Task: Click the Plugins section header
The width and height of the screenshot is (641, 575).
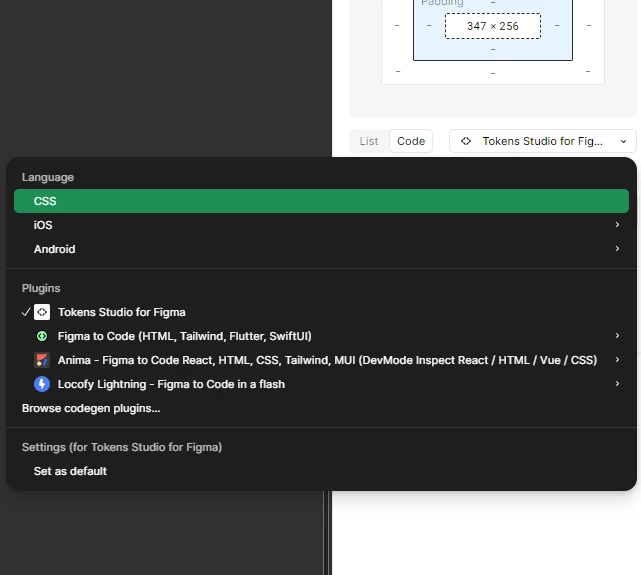Action: [41, 289]
